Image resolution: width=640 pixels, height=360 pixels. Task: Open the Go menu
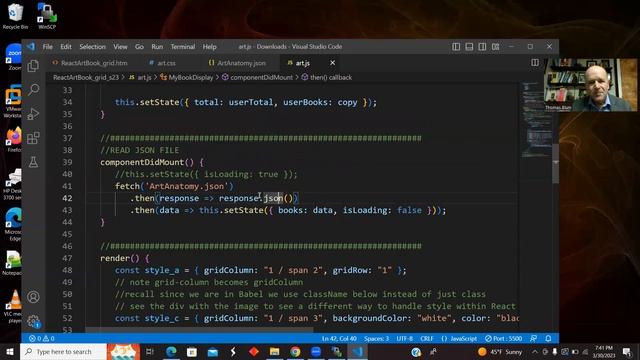tap(139, 47)
